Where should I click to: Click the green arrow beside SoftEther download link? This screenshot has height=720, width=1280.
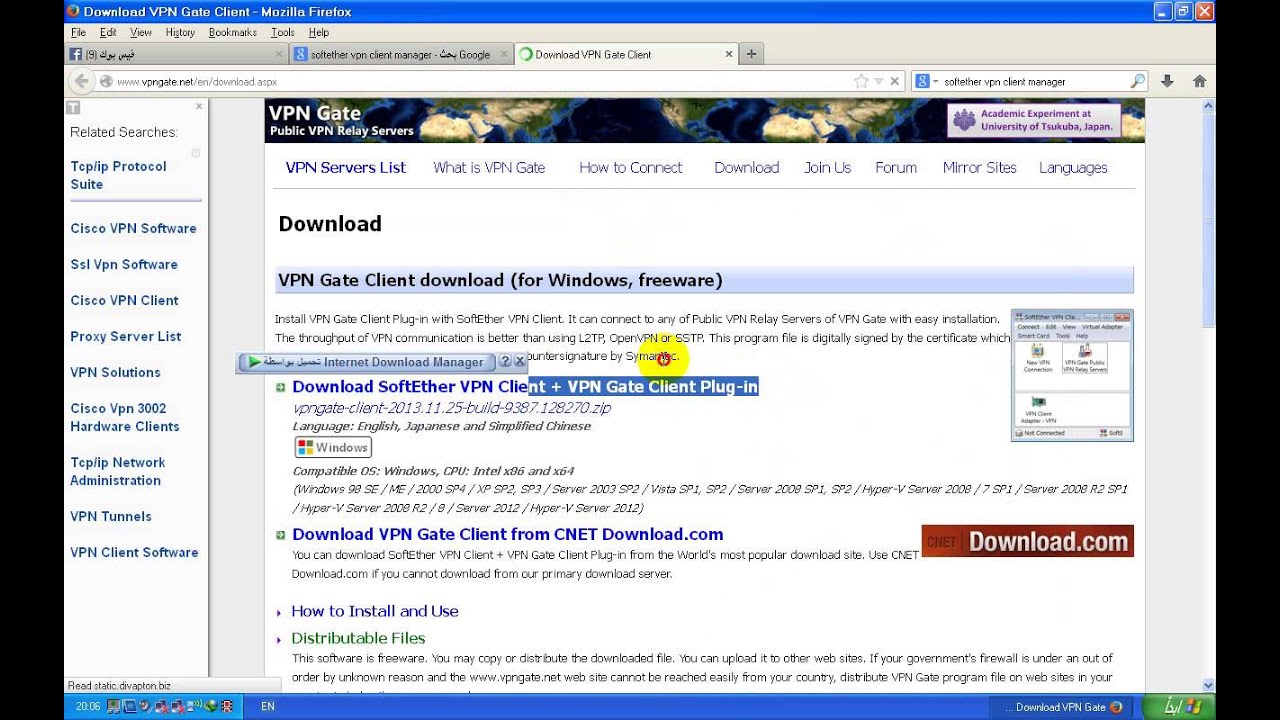click(281, 387)
